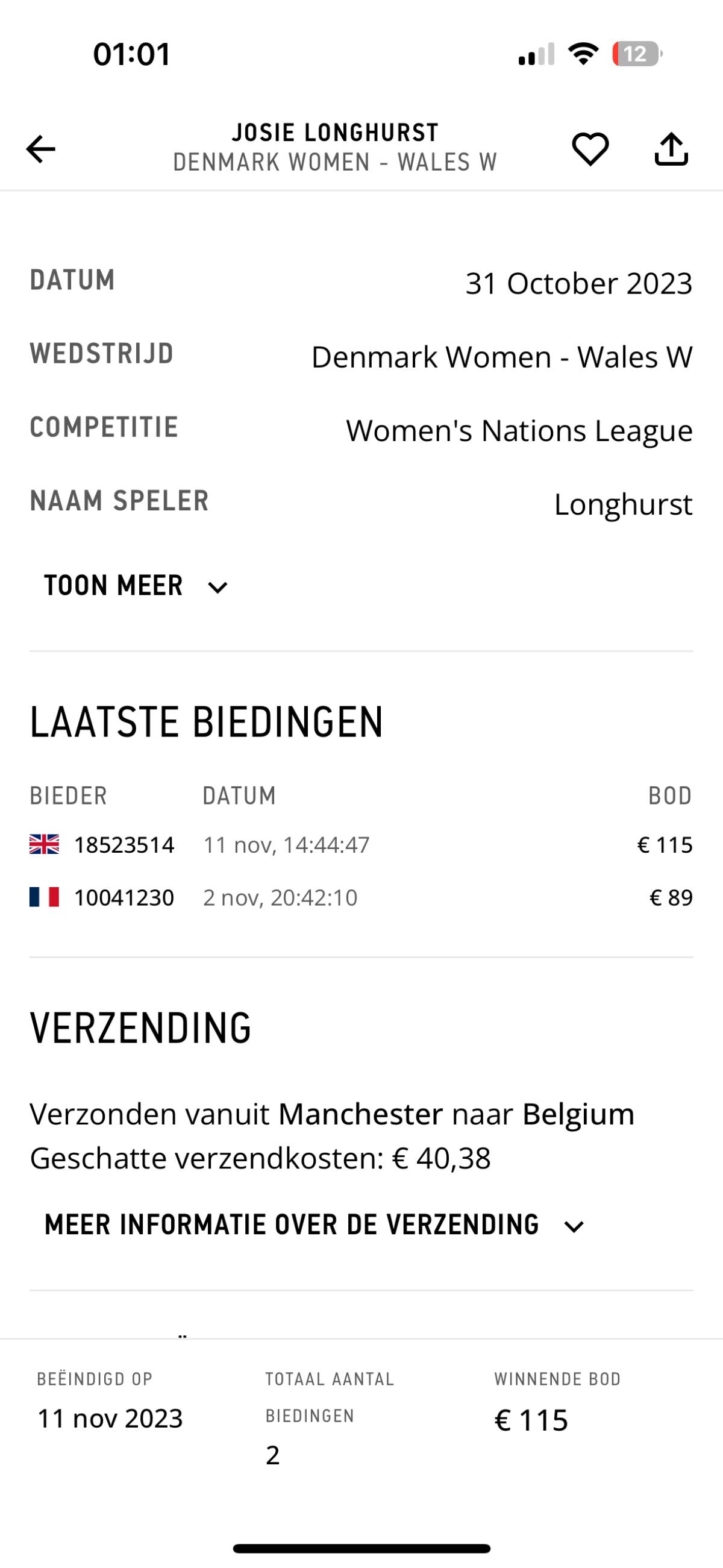Screen dimensions: 723x1568
Task: Tap the back arrow icon
Action: pyautogui.click(x=41, y=149)
